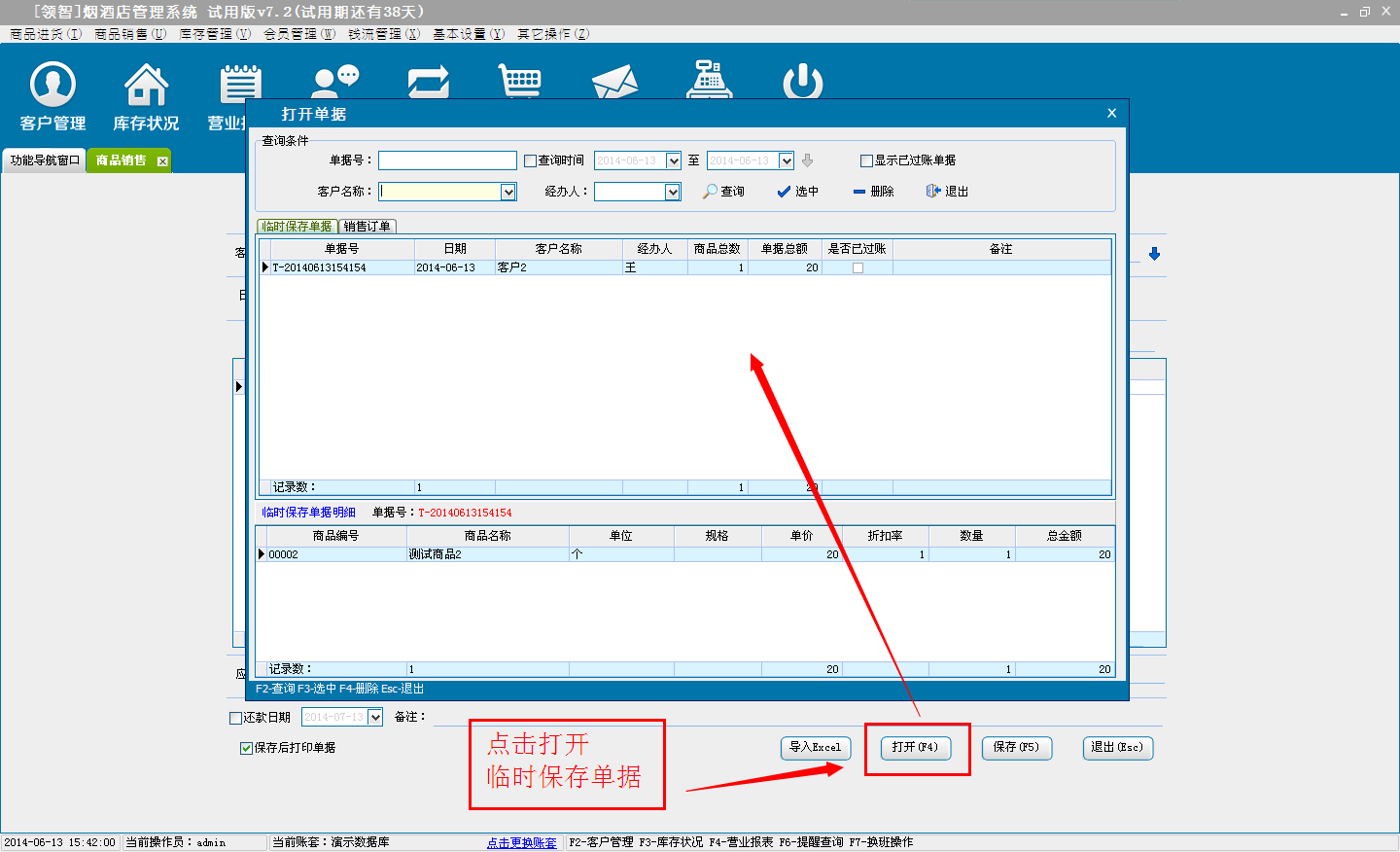Click the 单据号 input field

pyautogui.click(x=447, y=160)
